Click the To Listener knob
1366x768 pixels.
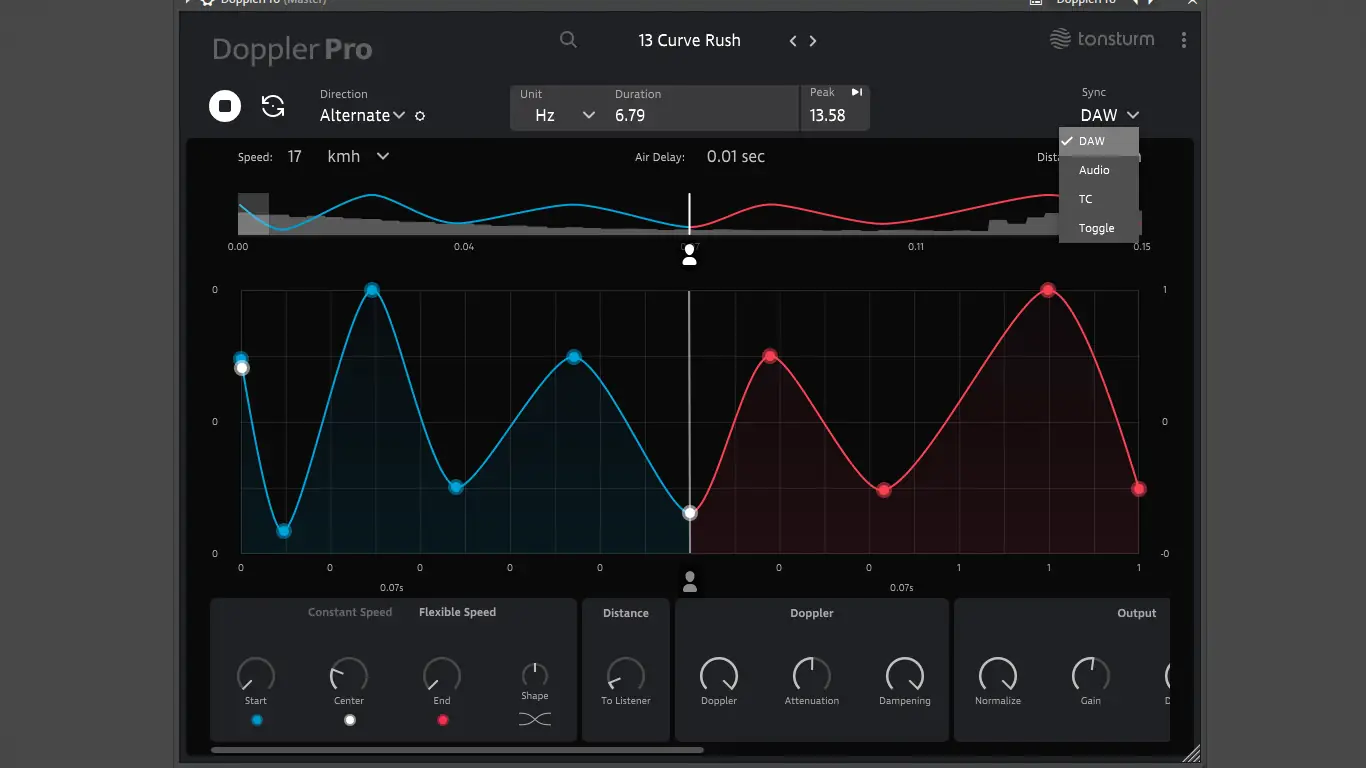tap(626, 675)
